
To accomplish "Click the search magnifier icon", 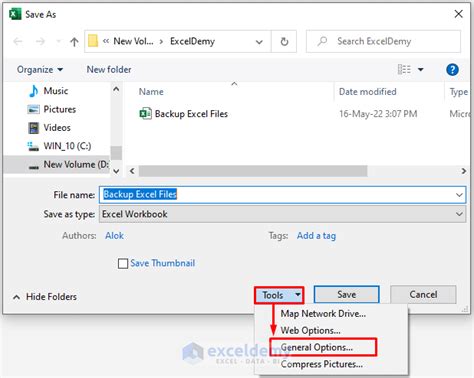I will 322,41.
